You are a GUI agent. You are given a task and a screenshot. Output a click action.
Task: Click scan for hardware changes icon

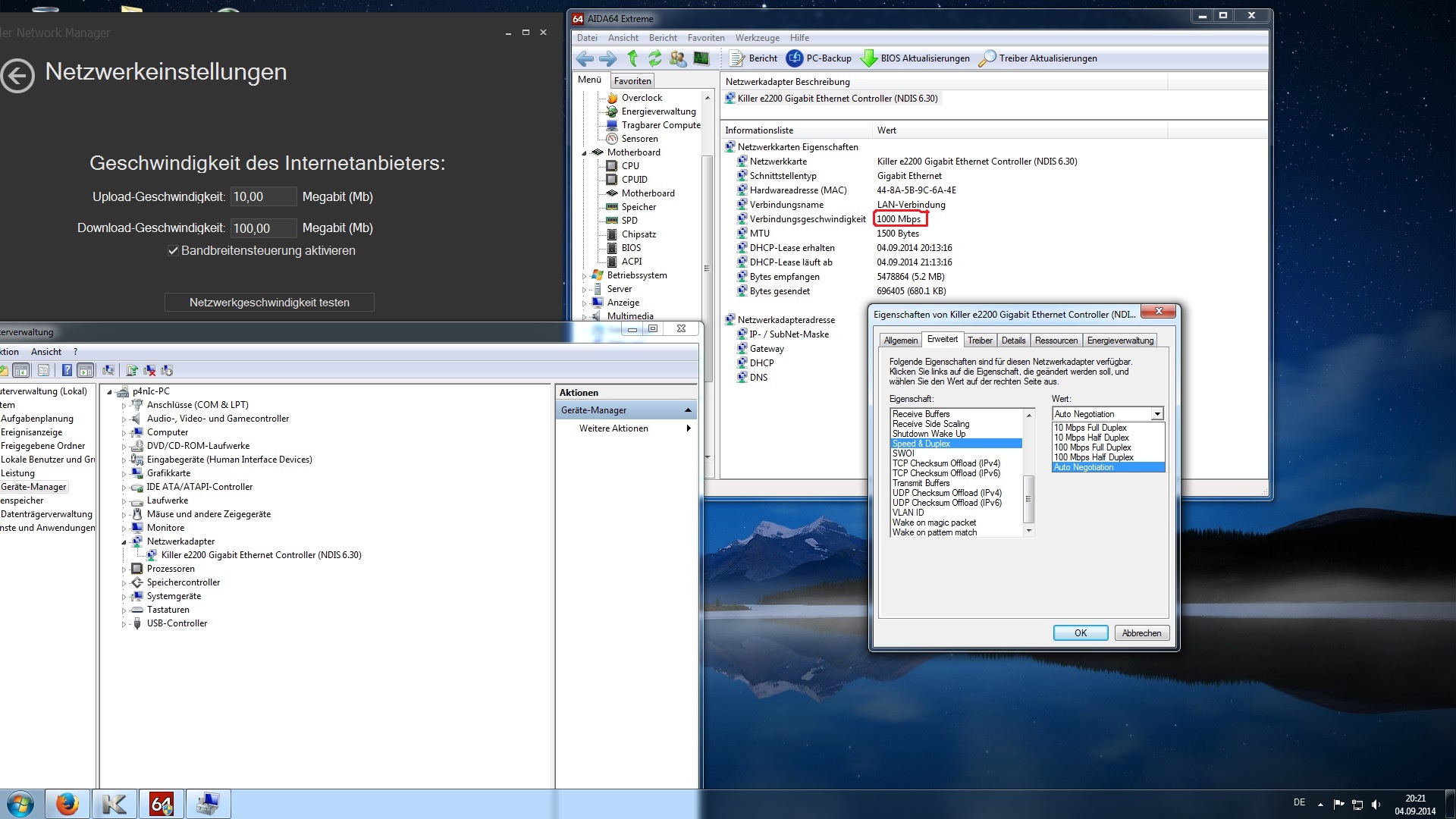pyautogui.click(x=108, y=370)
